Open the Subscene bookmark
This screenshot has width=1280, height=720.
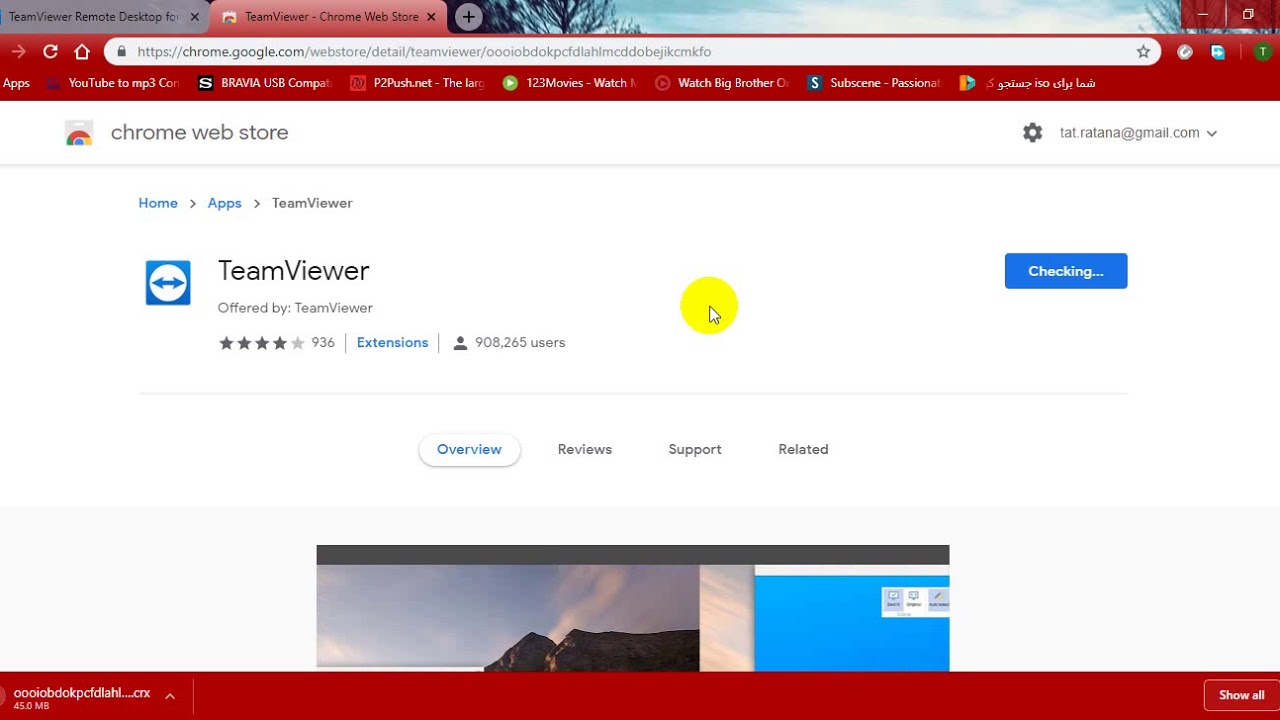874,83
